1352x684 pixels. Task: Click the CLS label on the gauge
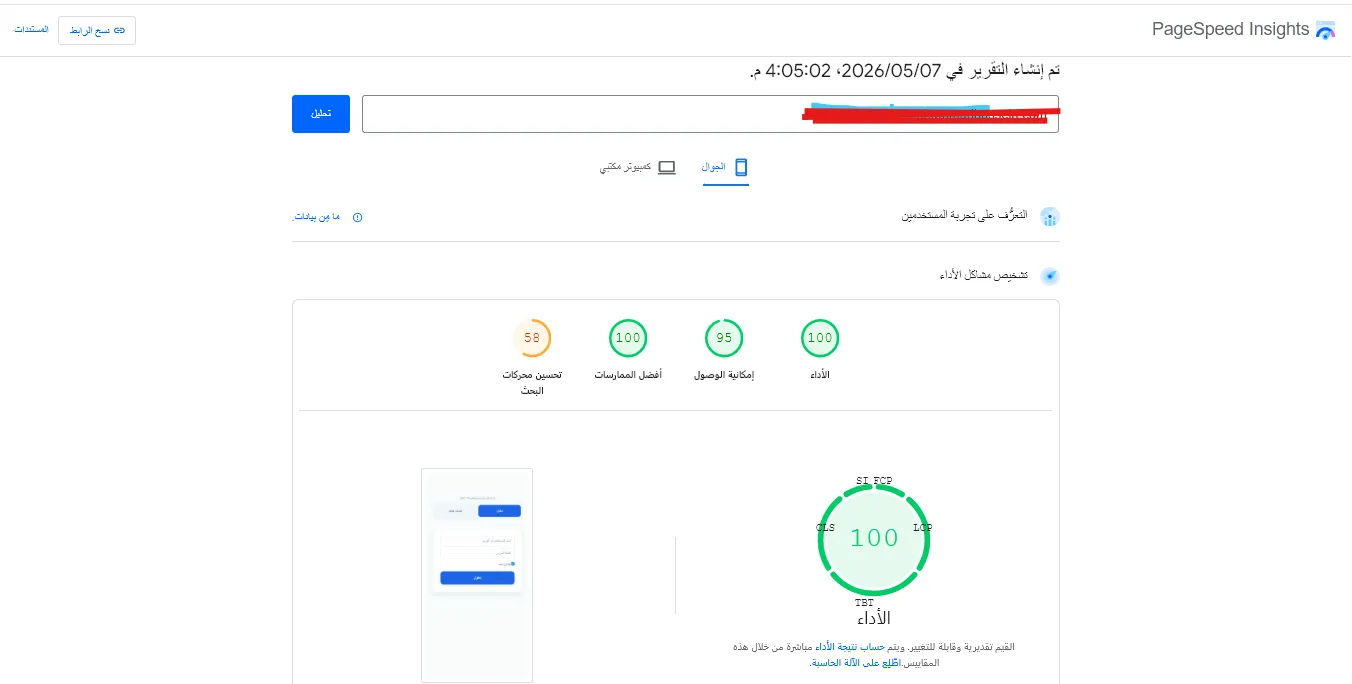click(x=826, y=528)
